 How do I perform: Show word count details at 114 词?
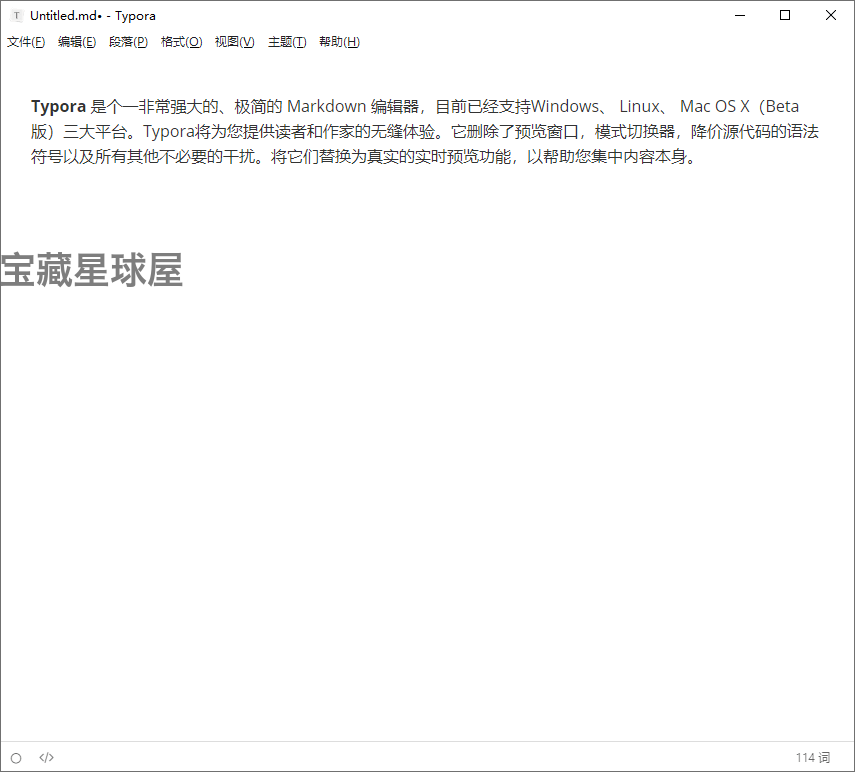[812, 758]
